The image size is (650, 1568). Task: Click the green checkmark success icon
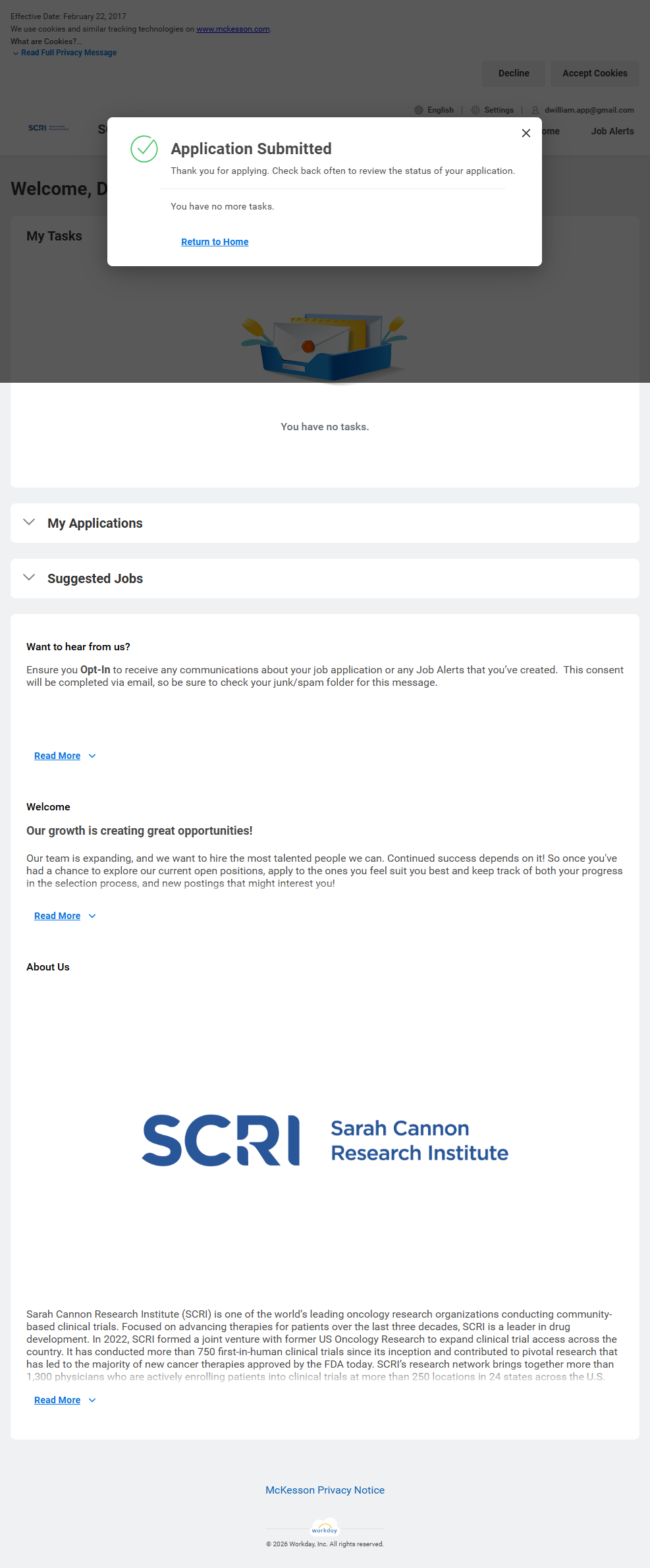[x=144, y=149]
